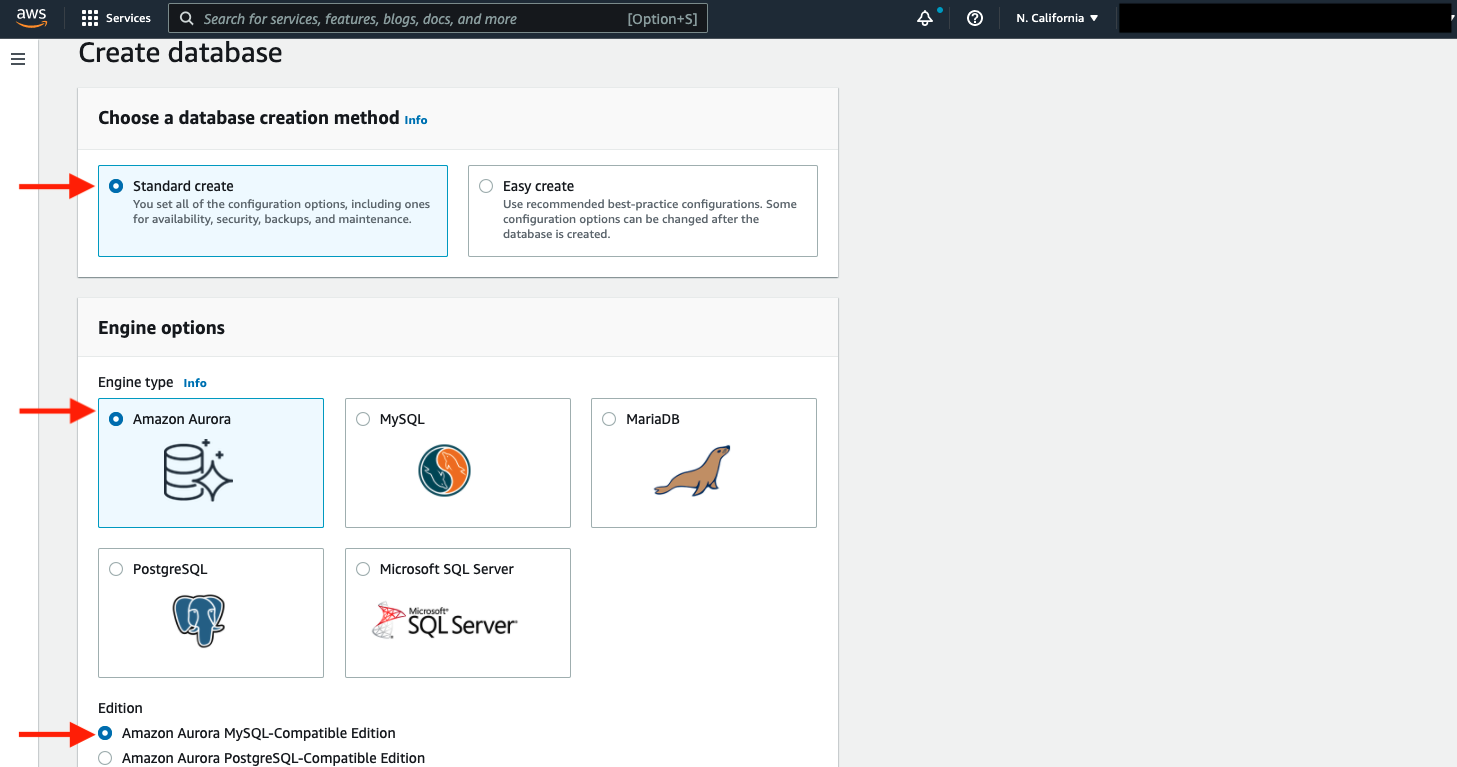
Task: Click the search magnifier icon
Action: (x=186, y=18)
